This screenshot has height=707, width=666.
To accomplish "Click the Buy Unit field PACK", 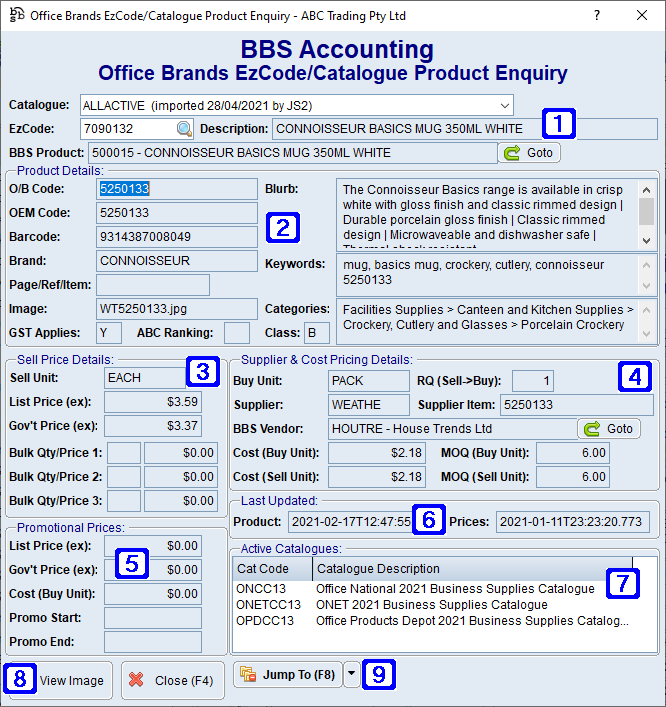I will click(x=369, y=381).
